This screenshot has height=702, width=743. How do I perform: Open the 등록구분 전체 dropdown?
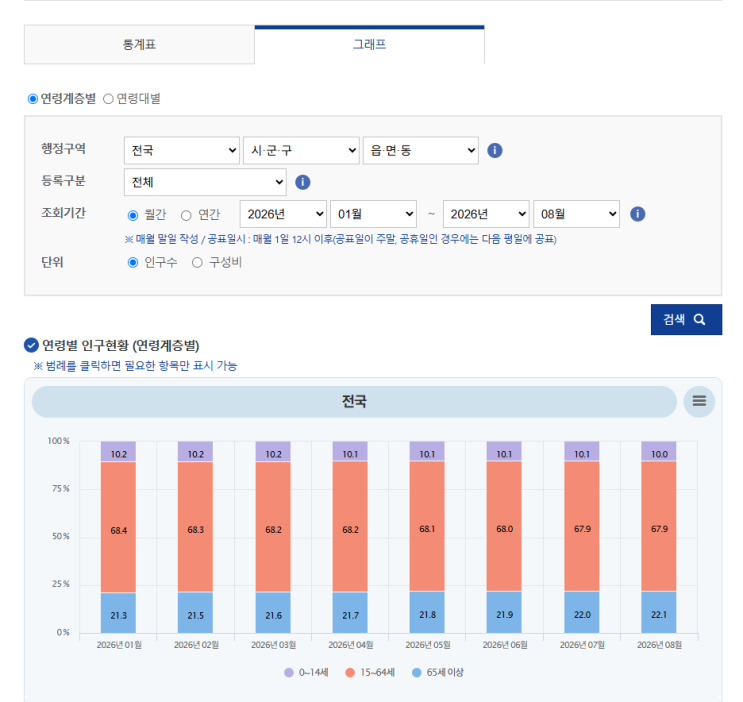205,182
